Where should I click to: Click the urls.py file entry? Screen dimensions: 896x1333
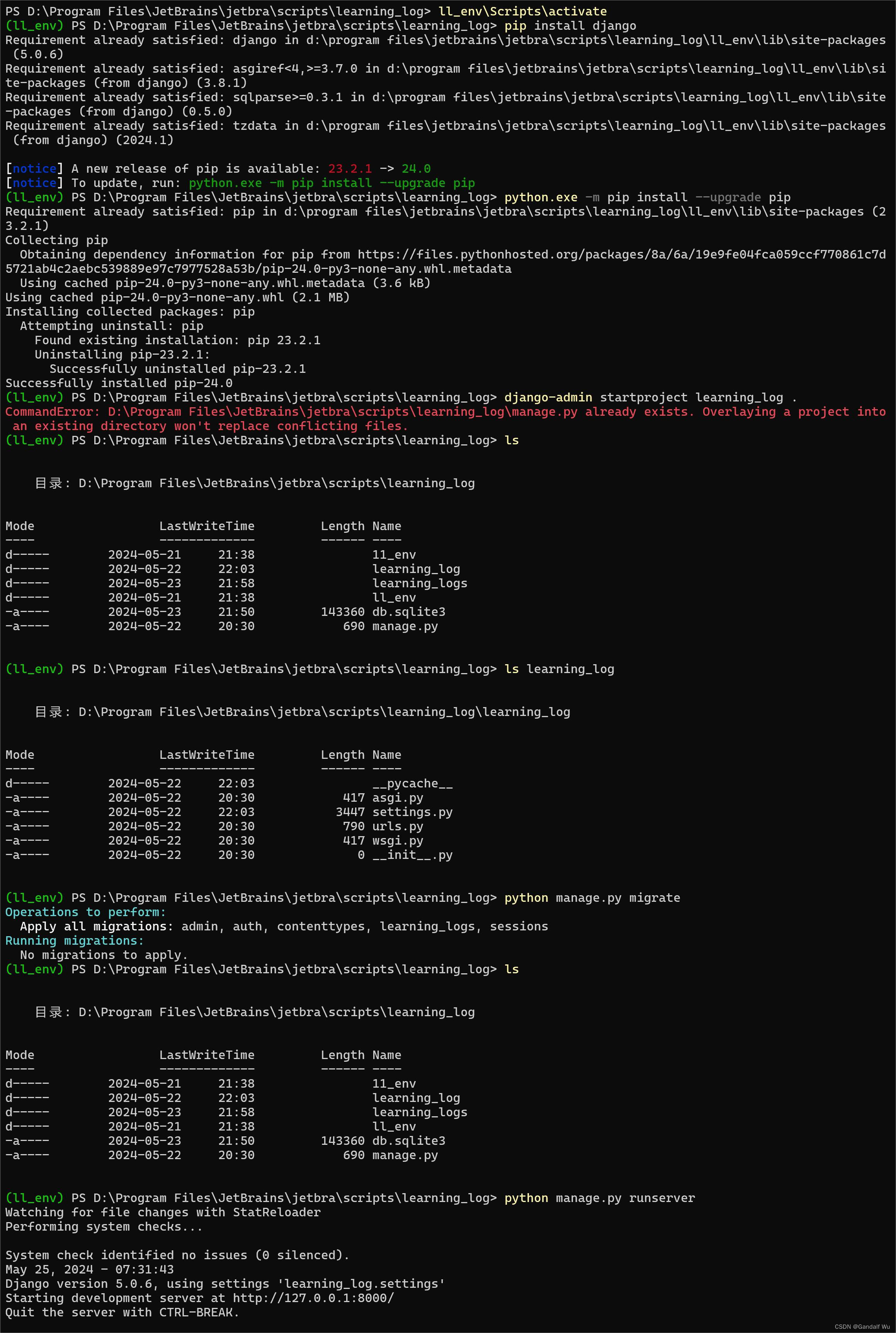coord(398,826)
